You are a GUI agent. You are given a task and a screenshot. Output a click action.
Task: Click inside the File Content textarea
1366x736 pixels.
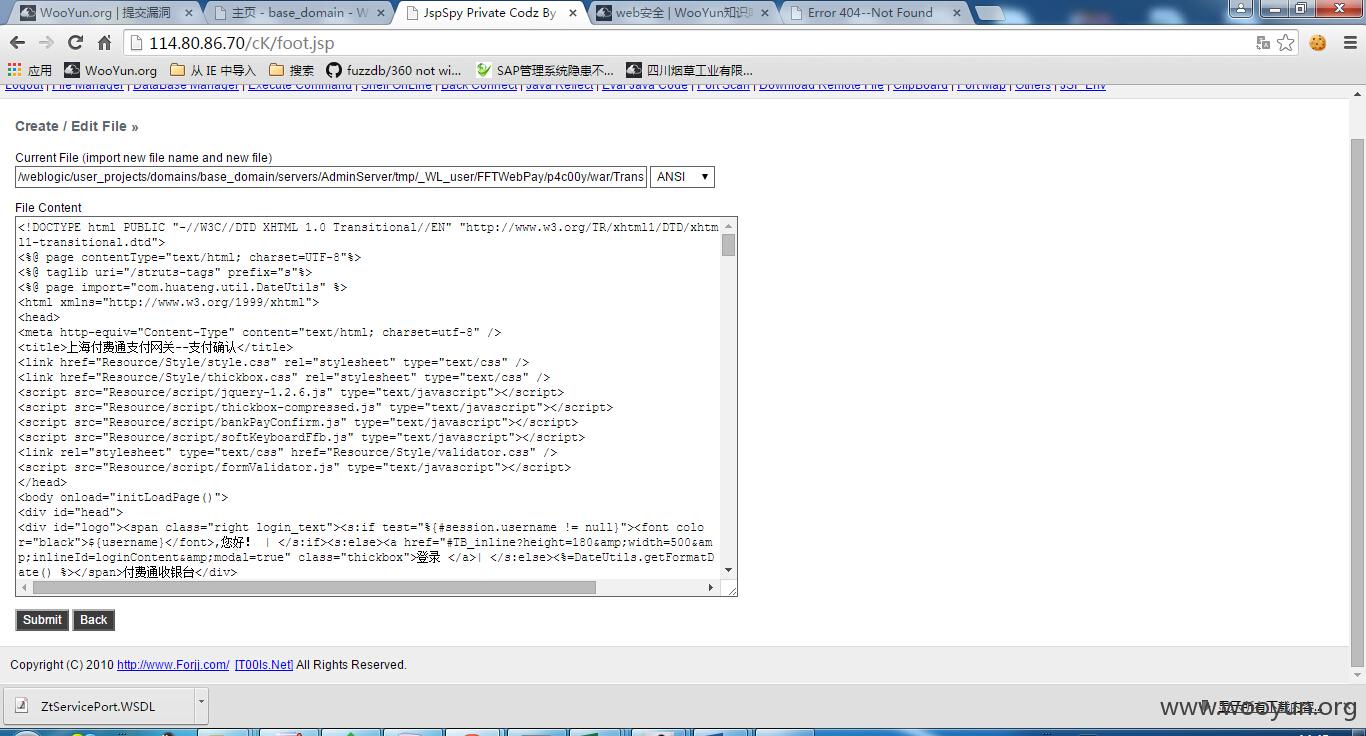[368, 399]
